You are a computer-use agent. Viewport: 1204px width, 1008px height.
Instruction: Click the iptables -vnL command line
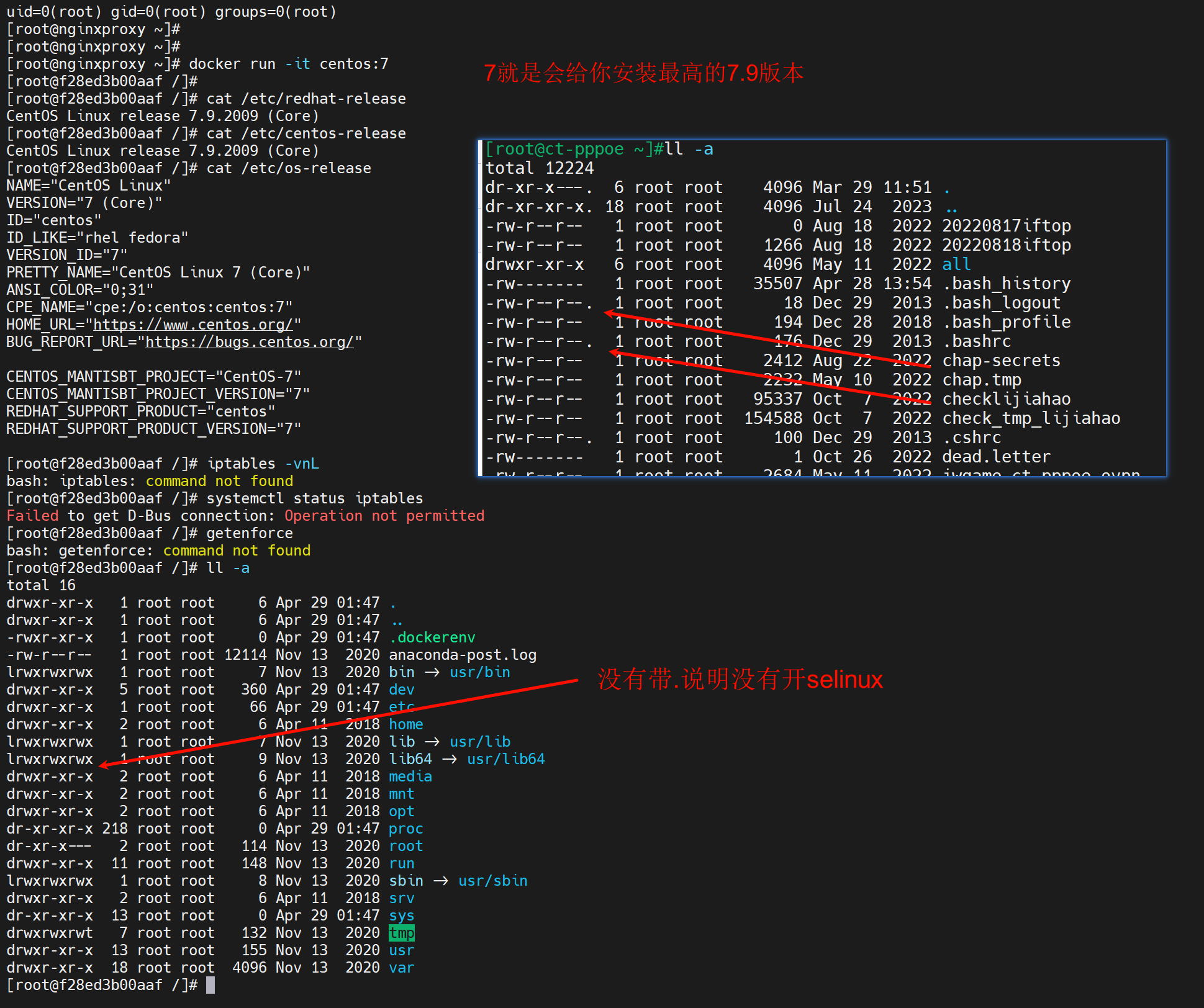(x=263, y=464)
